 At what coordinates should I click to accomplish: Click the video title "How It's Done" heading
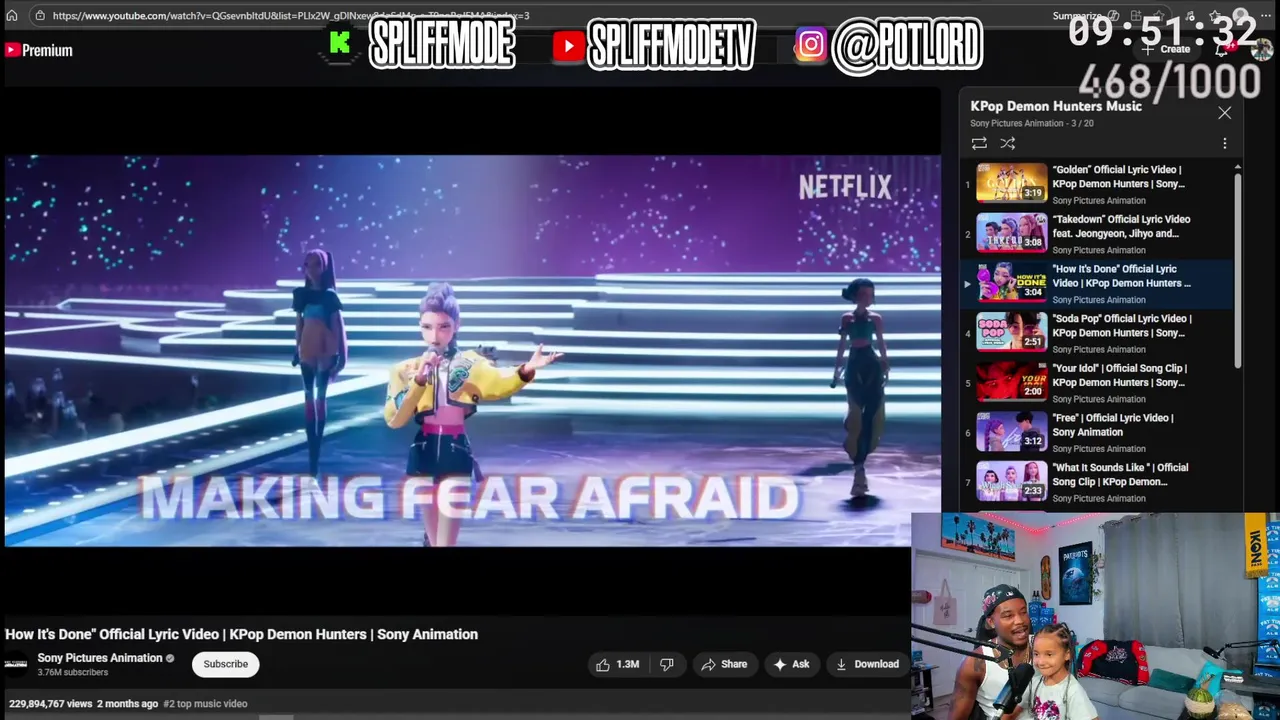pos(241,634)
